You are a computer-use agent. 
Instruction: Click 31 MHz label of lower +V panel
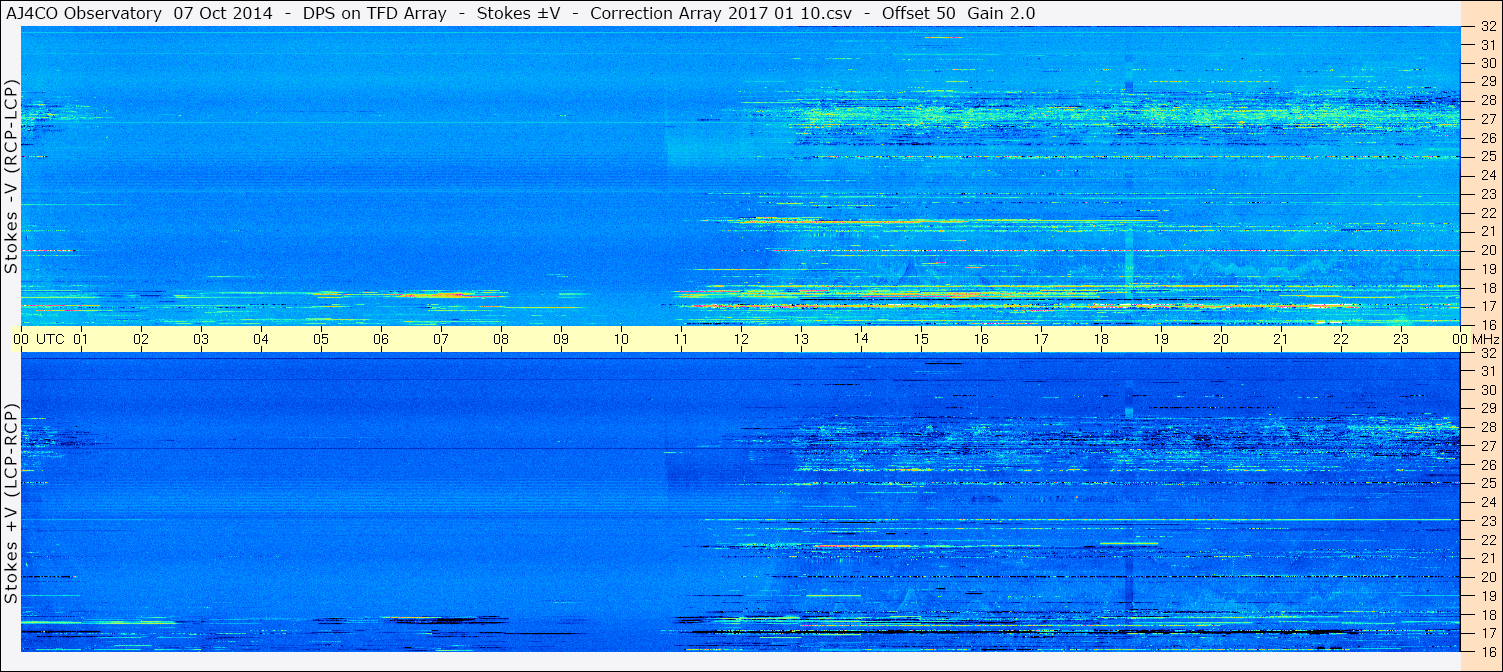click(x=1488, y=371)
